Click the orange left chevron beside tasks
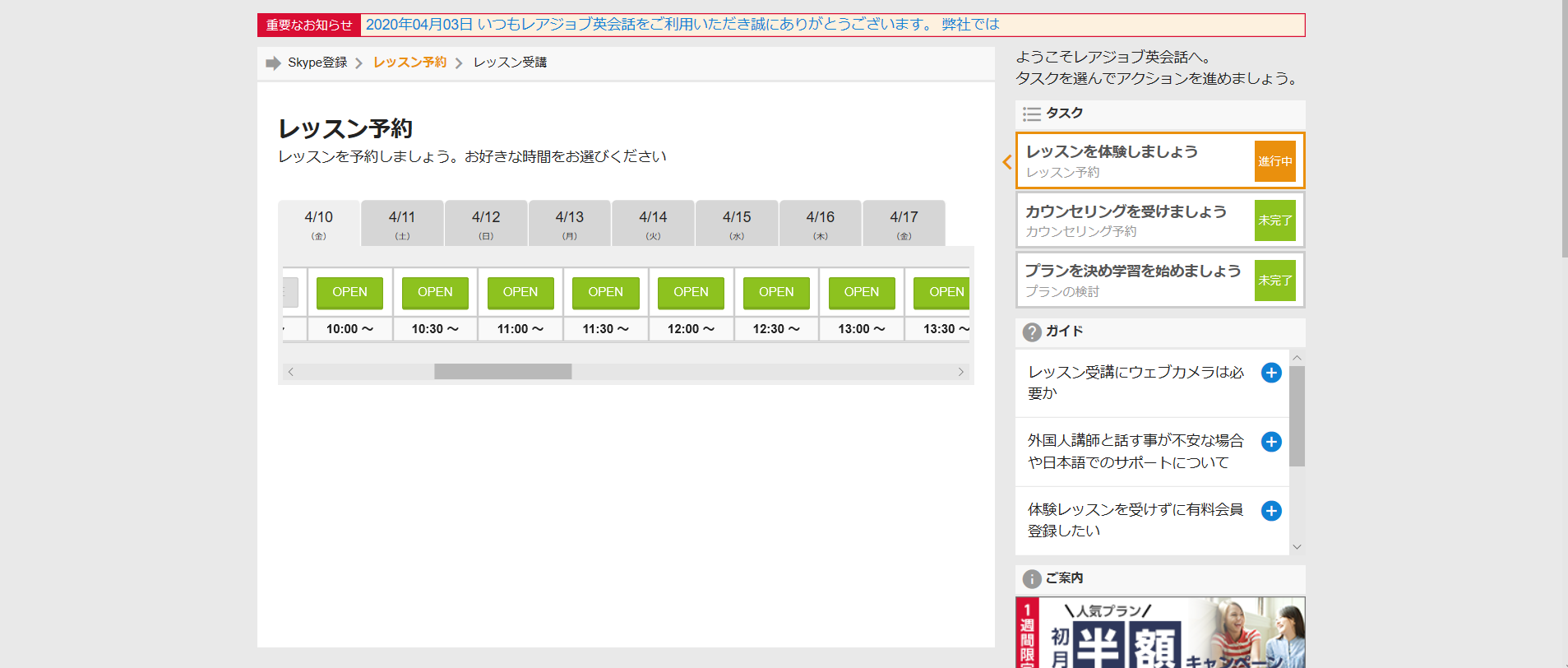The height and width of the screenshot is (668, 1568). [x=1007, y=162]
